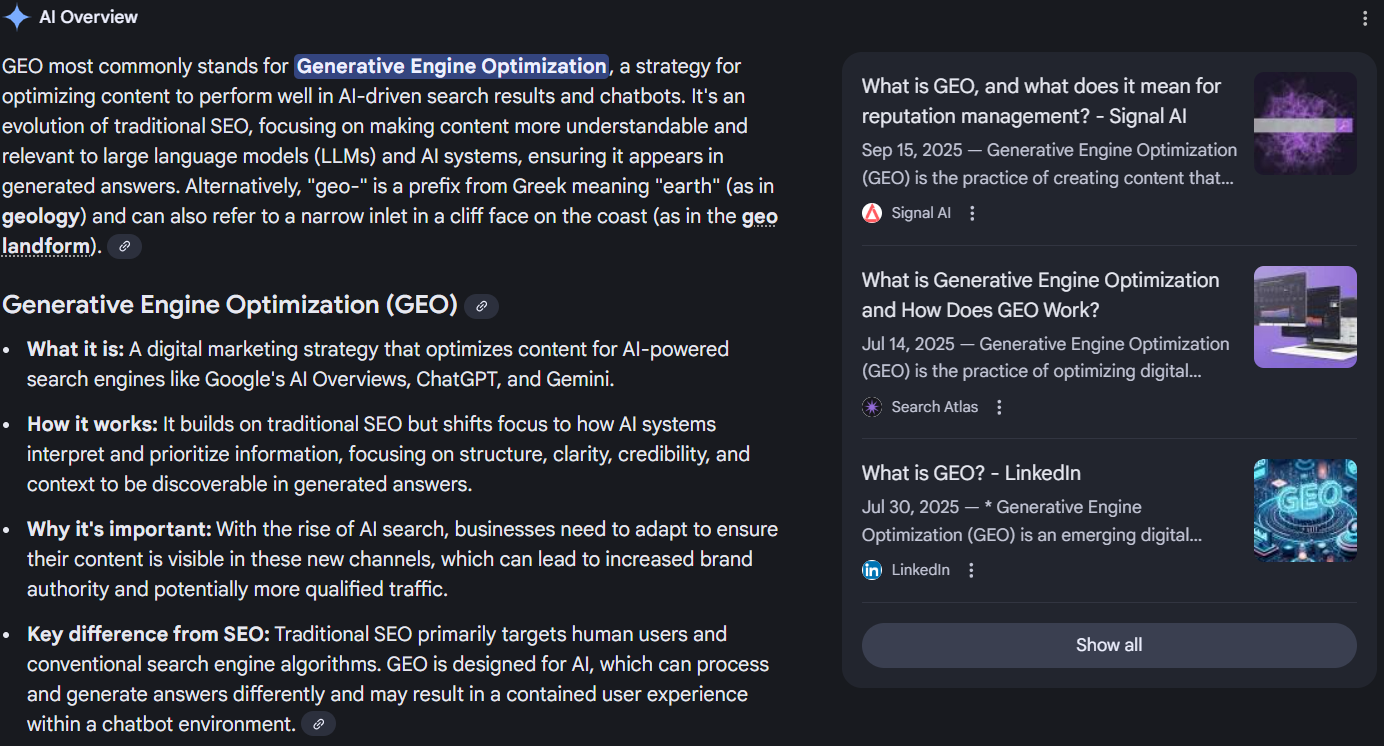1384x746 pixels.
Task: Open the AI Overview three-dot menu
Action: 1364,17
